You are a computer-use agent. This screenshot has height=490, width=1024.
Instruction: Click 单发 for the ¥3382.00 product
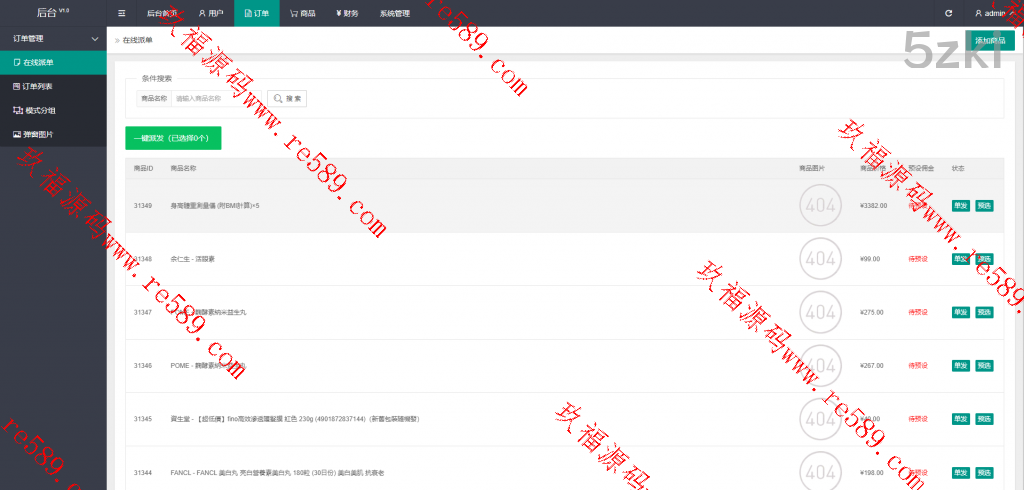[x=960, y=205]
